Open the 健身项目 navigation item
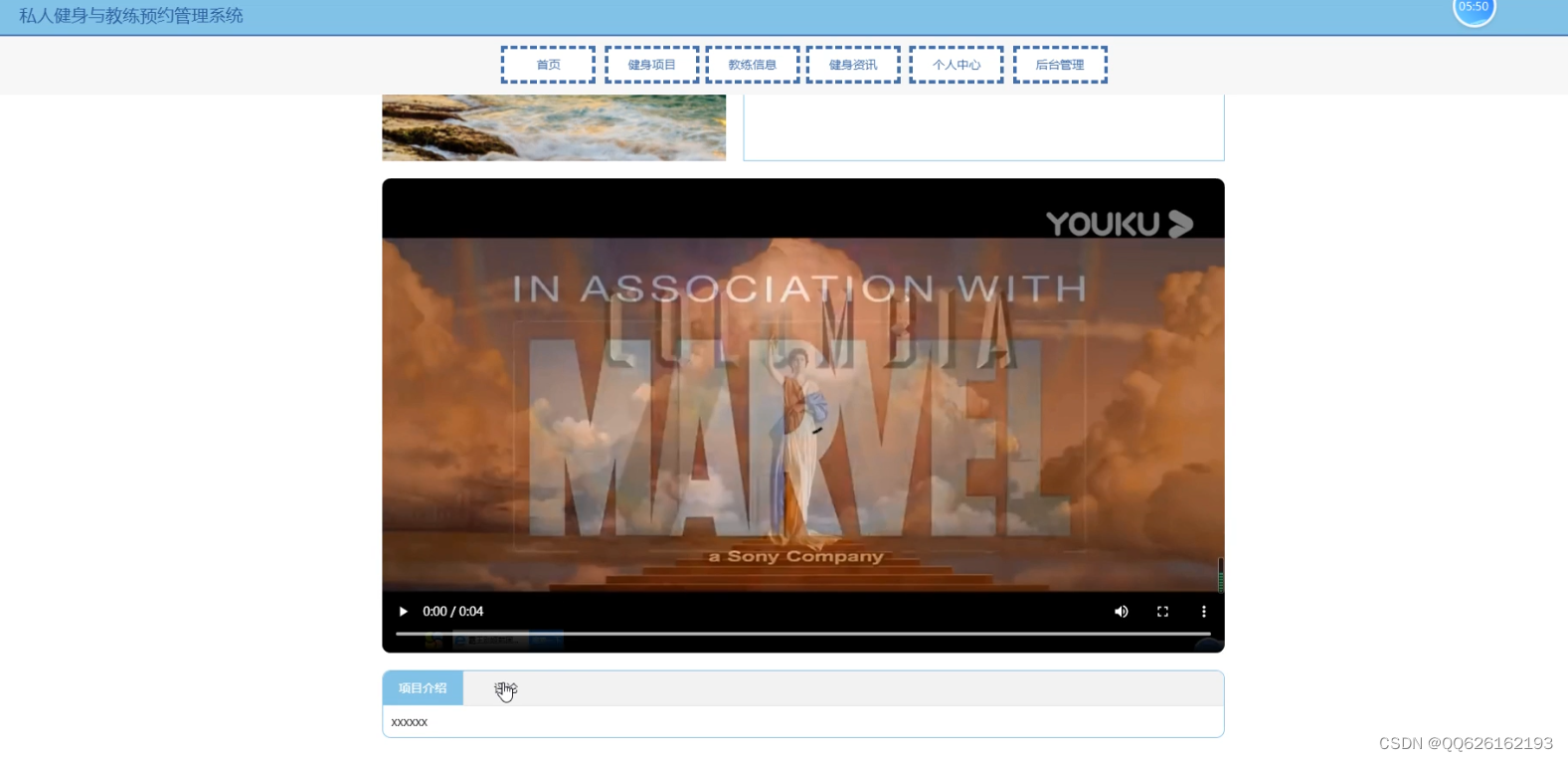Screen dimensions: 1568x761 (x=651, y=65)
